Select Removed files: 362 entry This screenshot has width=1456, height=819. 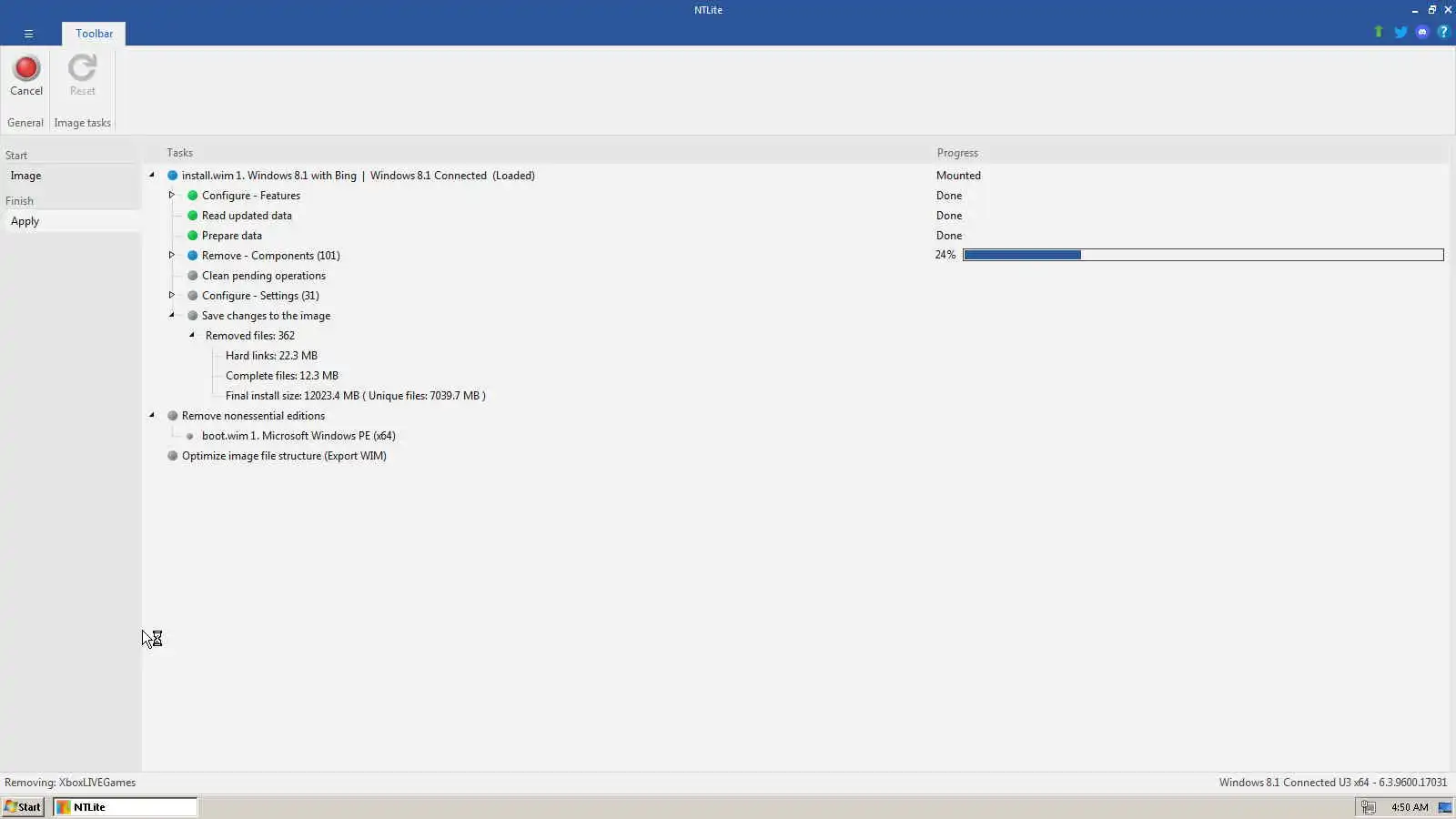(249, 336)
